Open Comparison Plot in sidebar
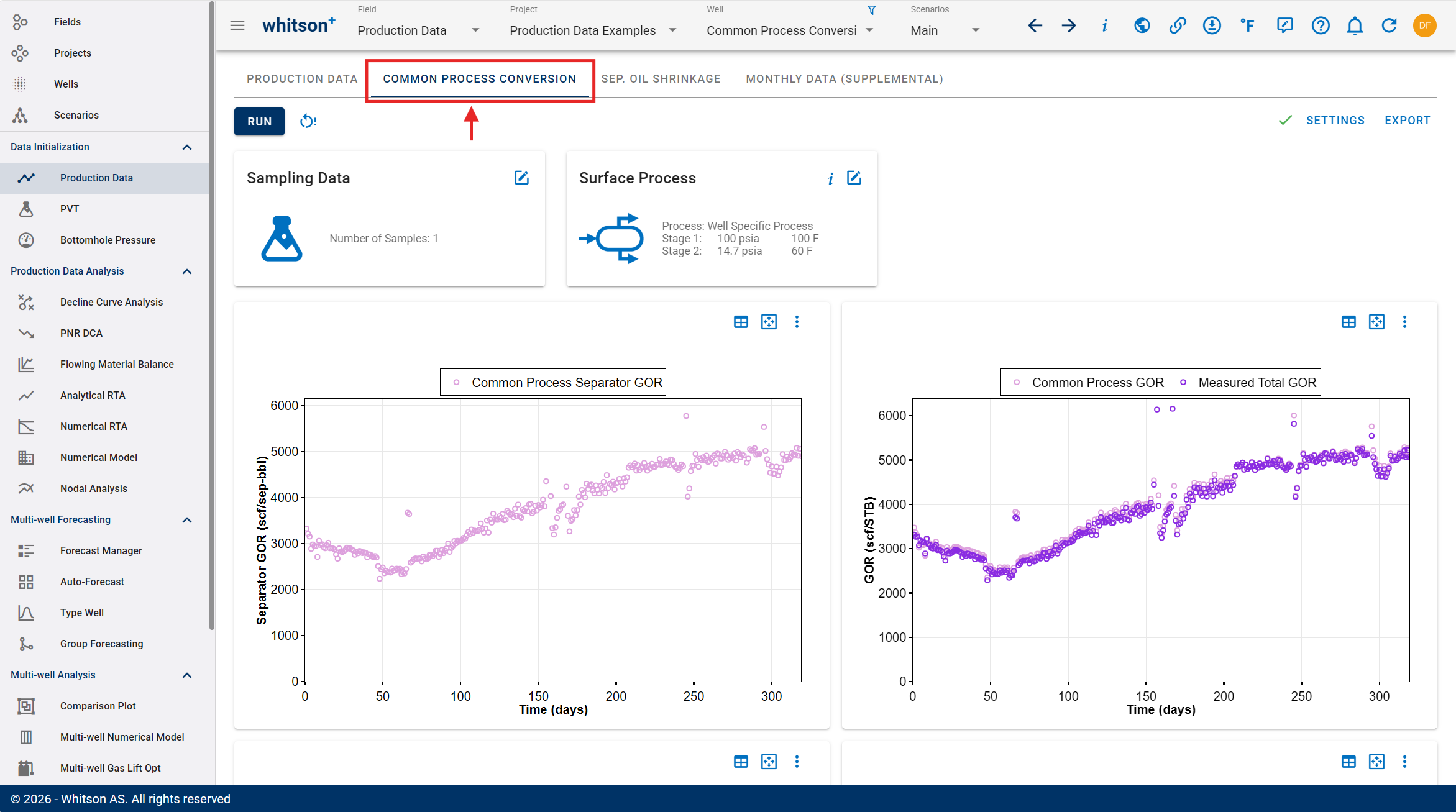Screen dimensions: 1456x812 pyautogui.click(x=104, y=706)
